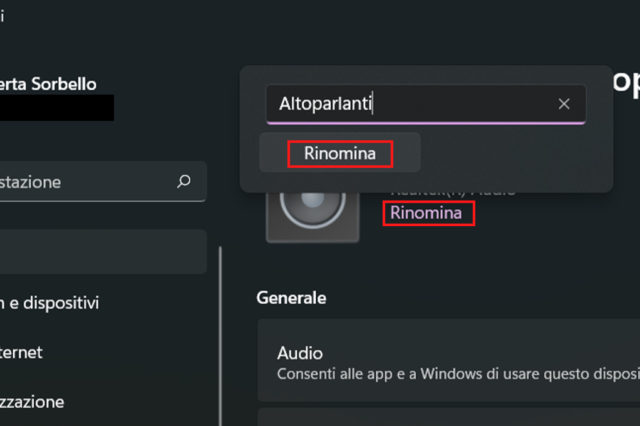Open the Sorbello user account profile
This screenshot has height=426, width=640.
50,84
